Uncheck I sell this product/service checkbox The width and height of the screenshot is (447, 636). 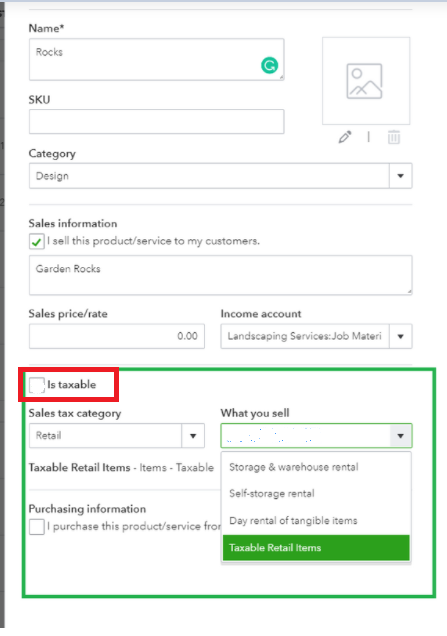coord(37,242)
